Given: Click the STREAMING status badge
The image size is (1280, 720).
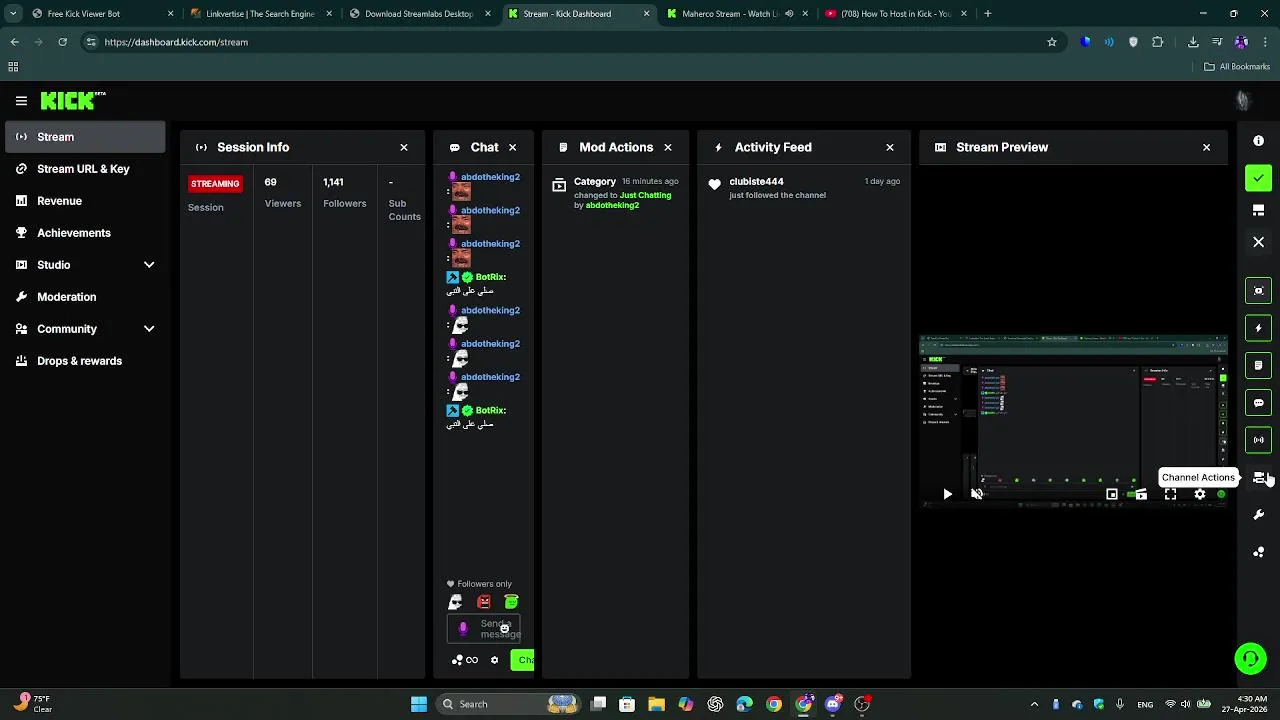Looking at the screenshot, I should [215, 184].
